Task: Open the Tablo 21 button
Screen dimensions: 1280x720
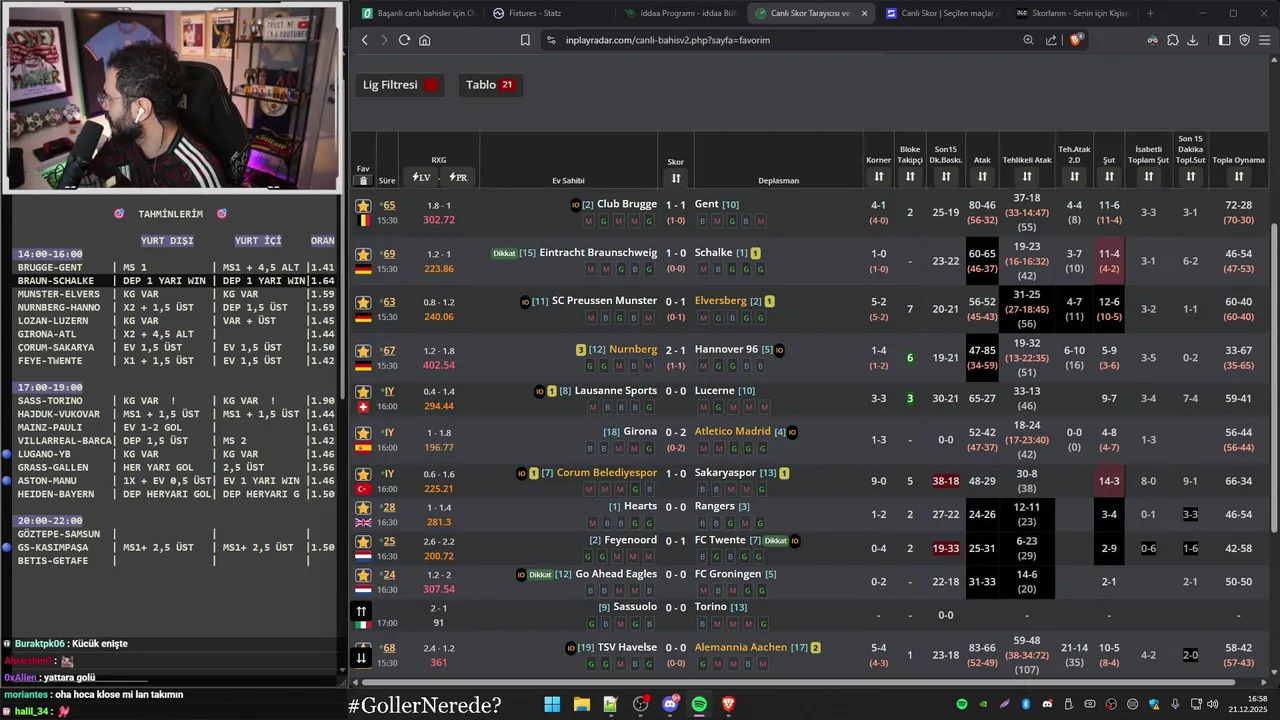Action: (490, 85)
